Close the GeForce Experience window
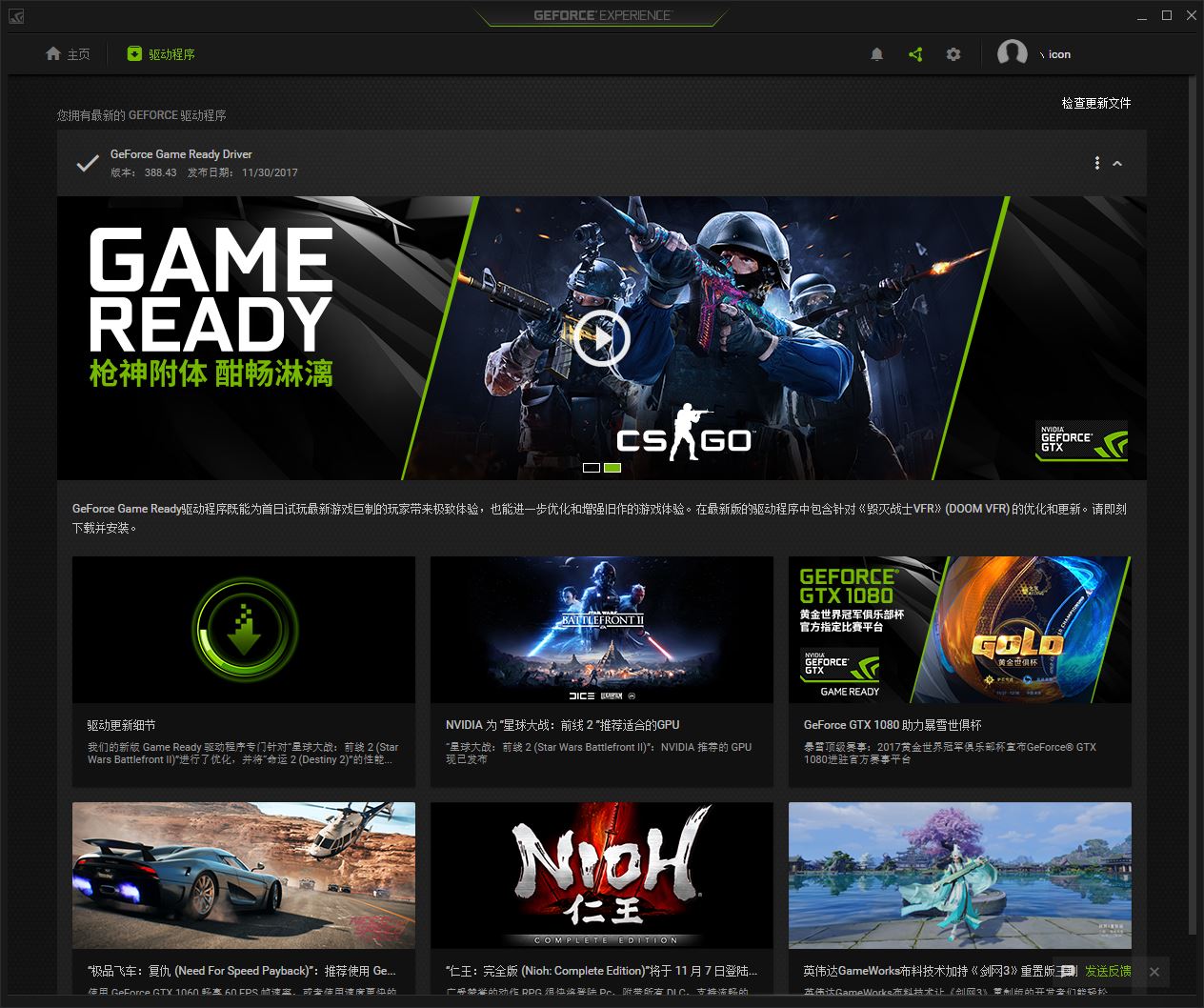The width and height of the screenshot is (1204, 1008). pyautogui.click(x=1191, y=16)
